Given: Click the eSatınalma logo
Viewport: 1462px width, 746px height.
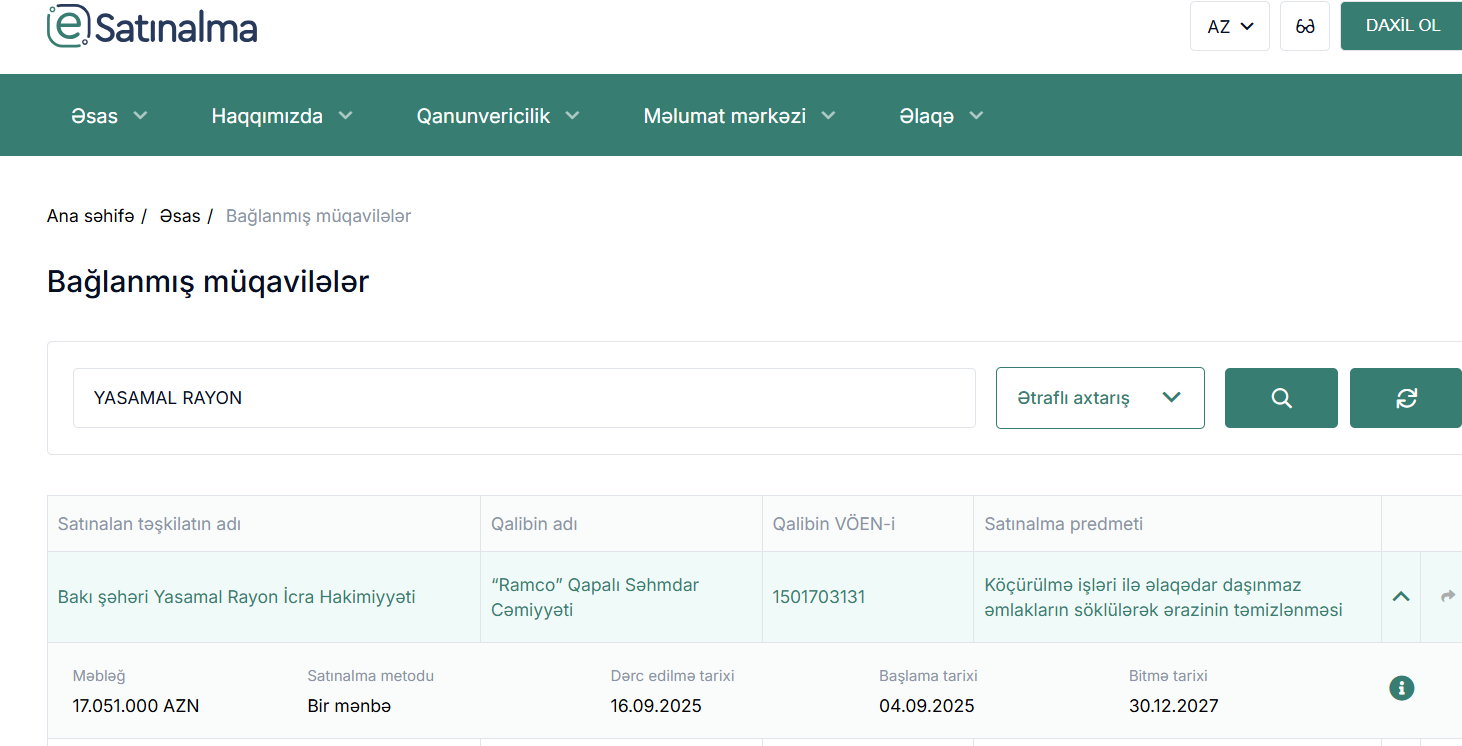Looking at the screenshot, I should pyautogui.click(x=152, y=27).
